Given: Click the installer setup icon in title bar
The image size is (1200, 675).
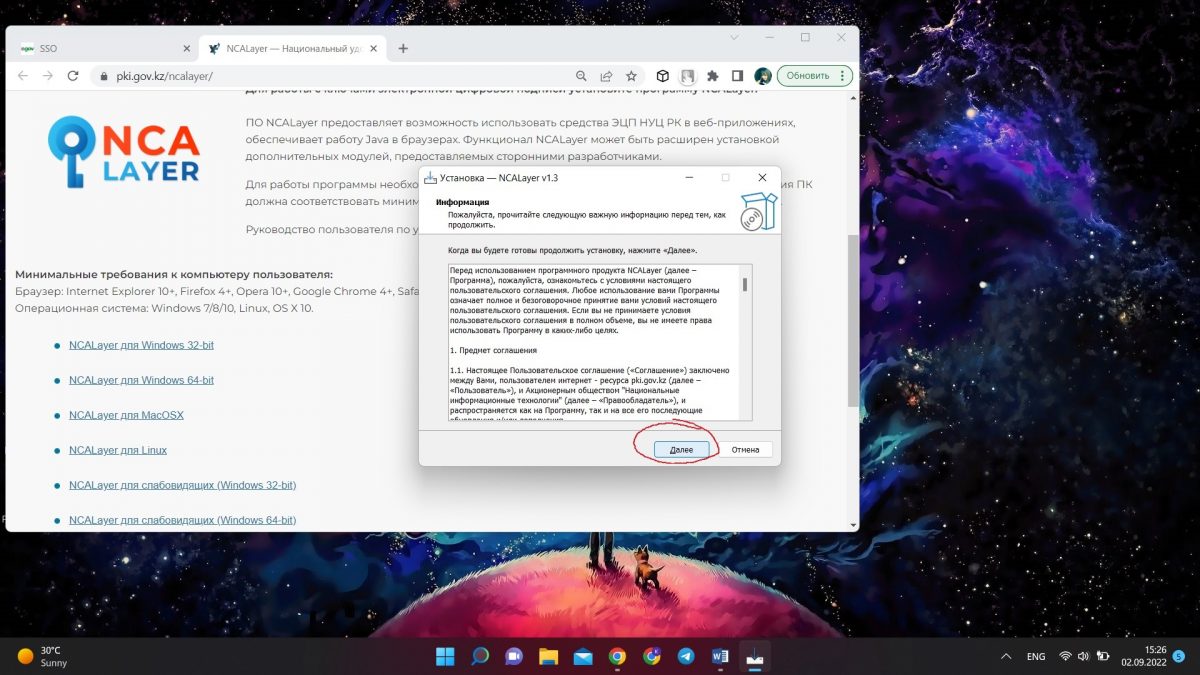Looking at the screenshot, I should click(430, 177).
